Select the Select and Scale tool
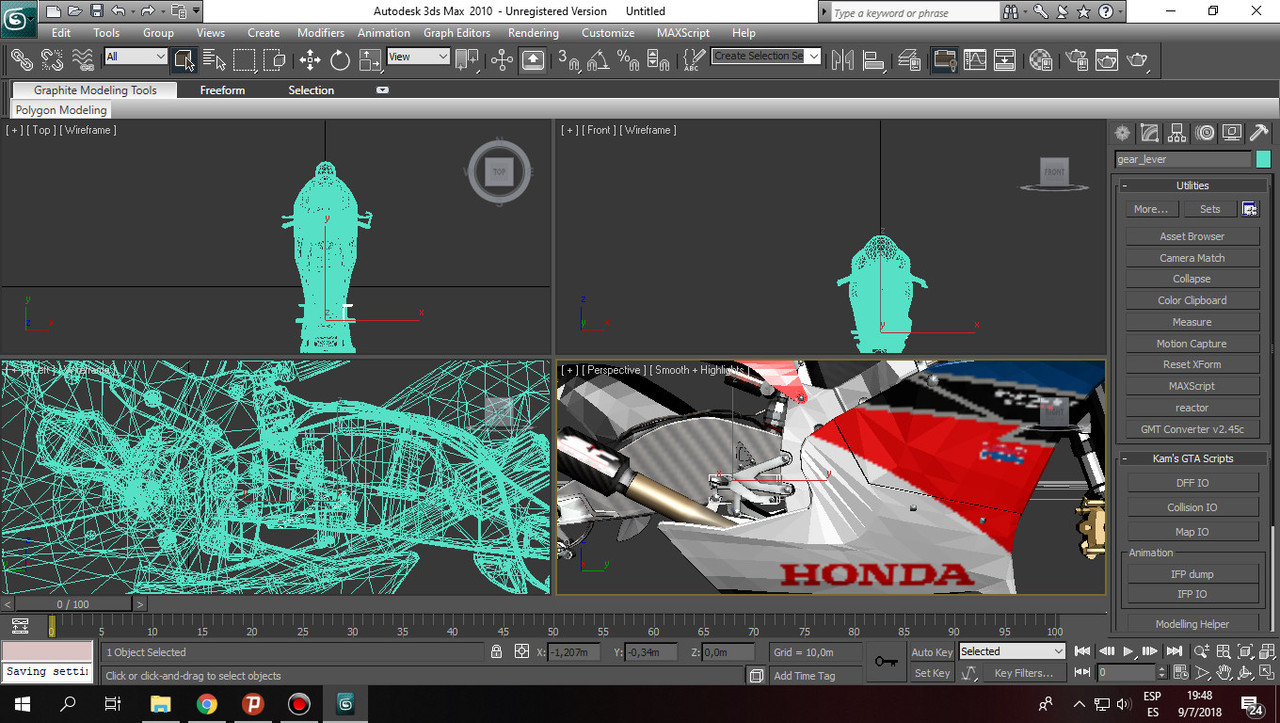Screen dimensions: 1280x723 370,60
